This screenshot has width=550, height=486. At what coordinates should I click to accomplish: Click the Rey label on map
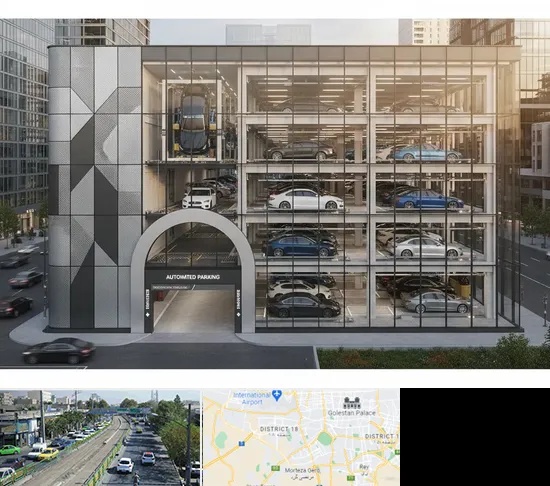coord(364,466)
